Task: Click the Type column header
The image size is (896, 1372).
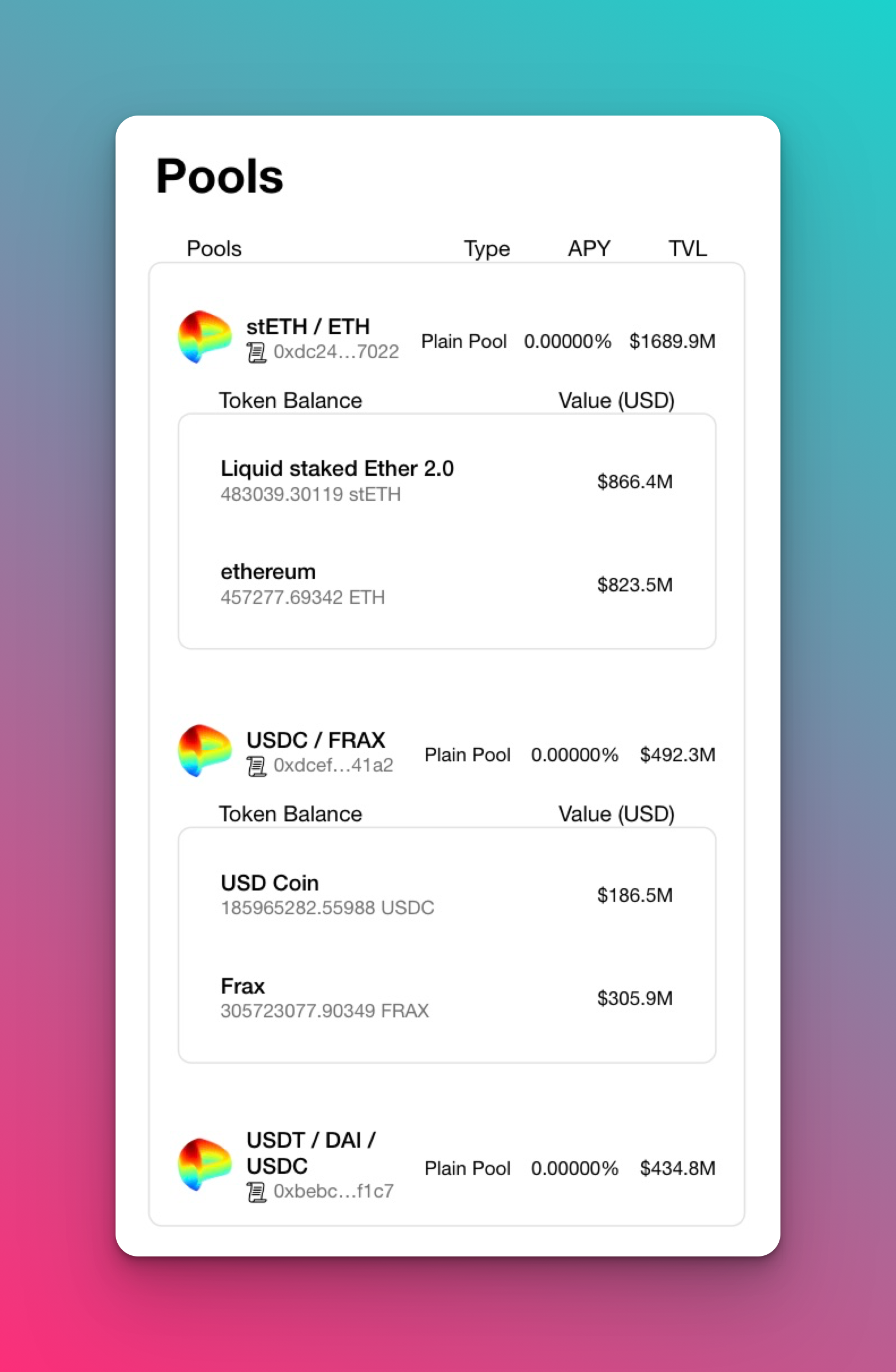Action: tap(487, 249)
